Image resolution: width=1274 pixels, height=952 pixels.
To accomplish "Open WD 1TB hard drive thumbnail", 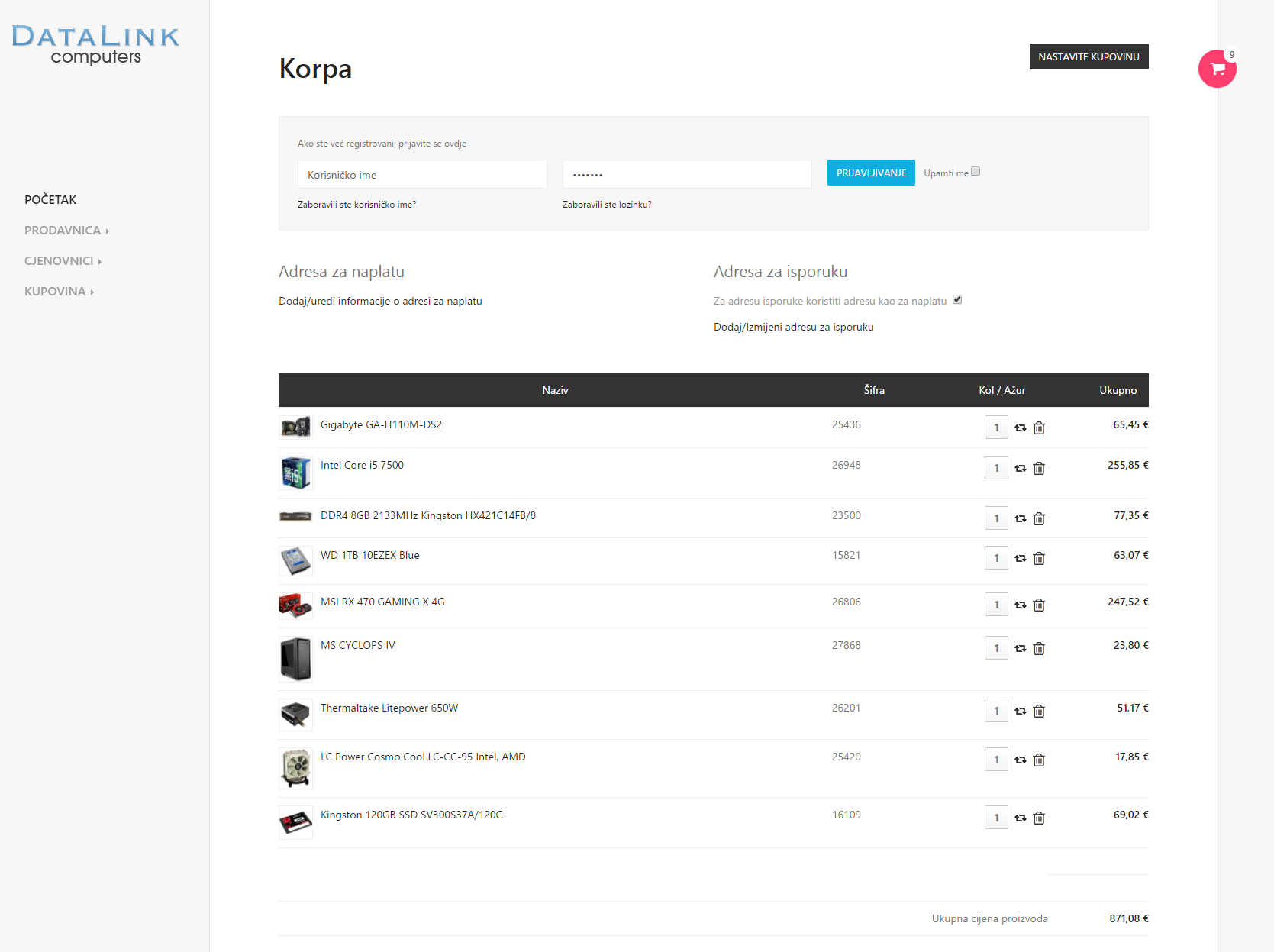I will [x=295, y=561].
